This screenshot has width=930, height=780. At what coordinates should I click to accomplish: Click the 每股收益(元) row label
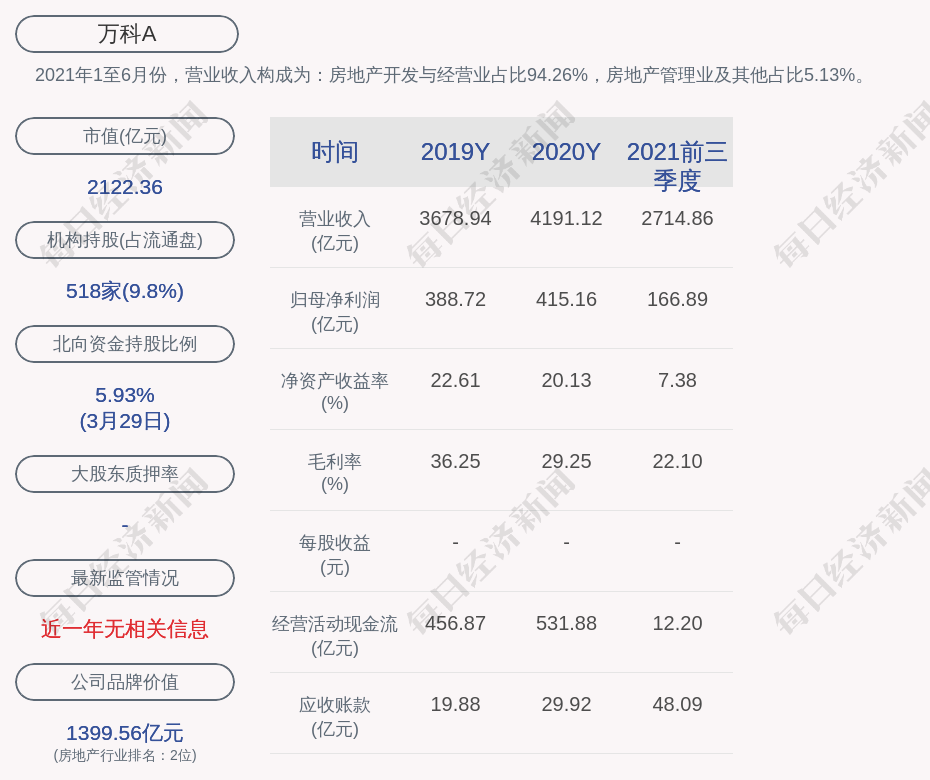335,555
